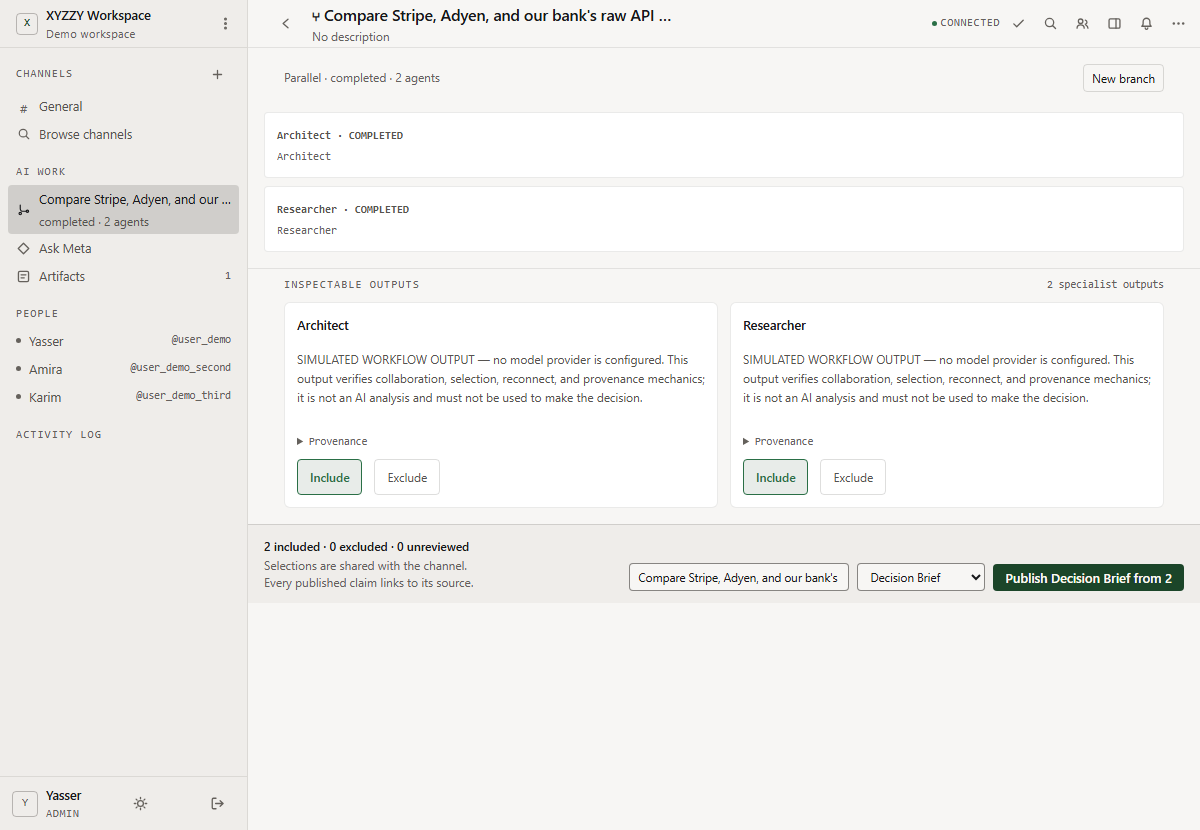Open search with magnifier icon in header
This screenshot has width=1200, height=830.
[1050, 24]
